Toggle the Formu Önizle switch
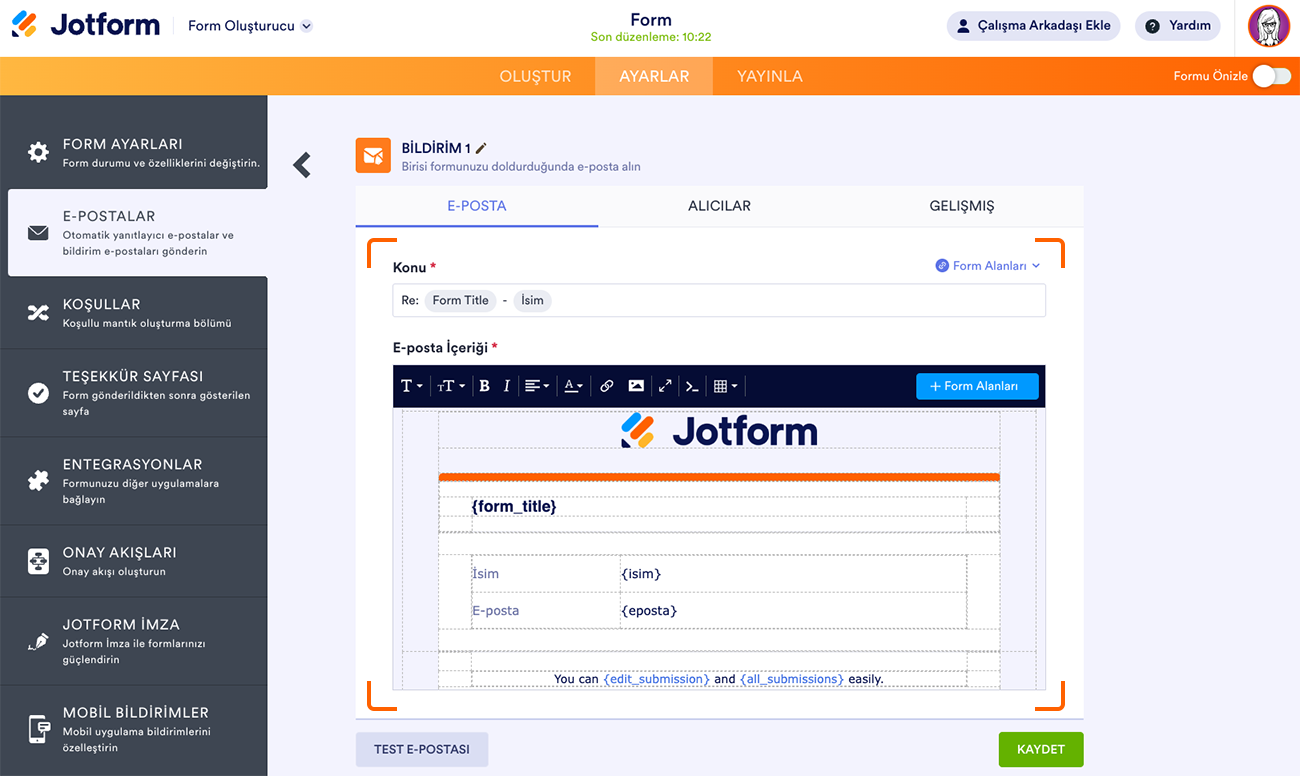Viewport: 1300px width, 776px height. (x=1271, y=76)
